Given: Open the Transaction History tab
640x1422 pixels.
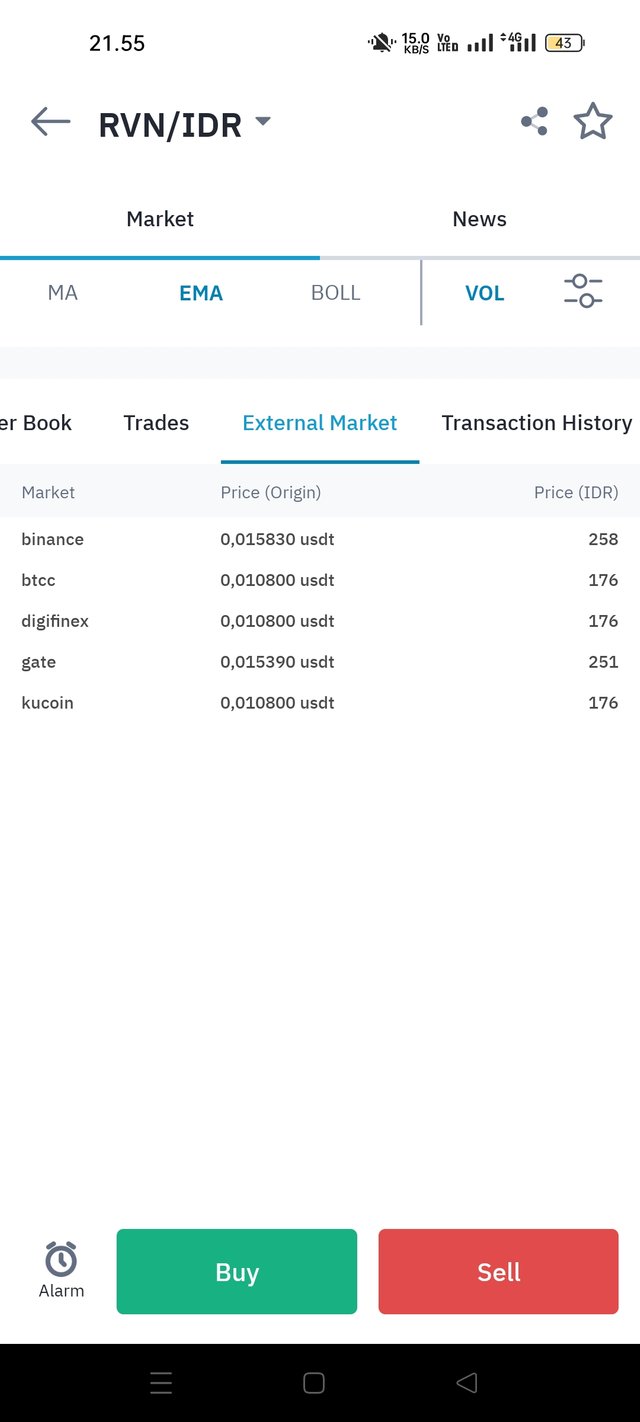Looking at the screenshot, I should click(x=537, y=423).
